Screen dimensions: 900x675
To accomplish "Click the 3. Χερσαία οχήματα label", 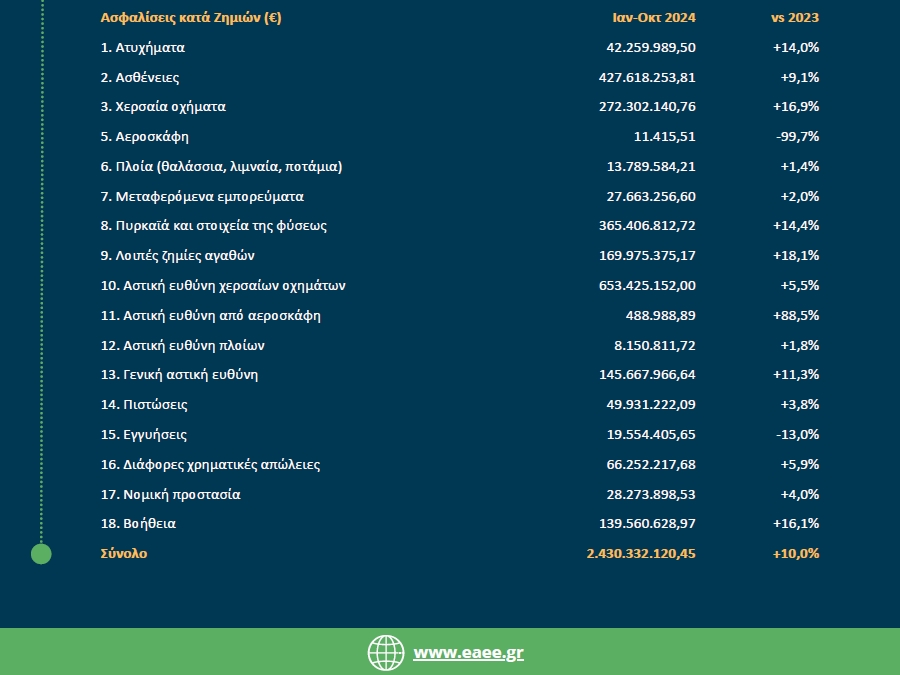I will pyautogui.click(x=164, y=107).
